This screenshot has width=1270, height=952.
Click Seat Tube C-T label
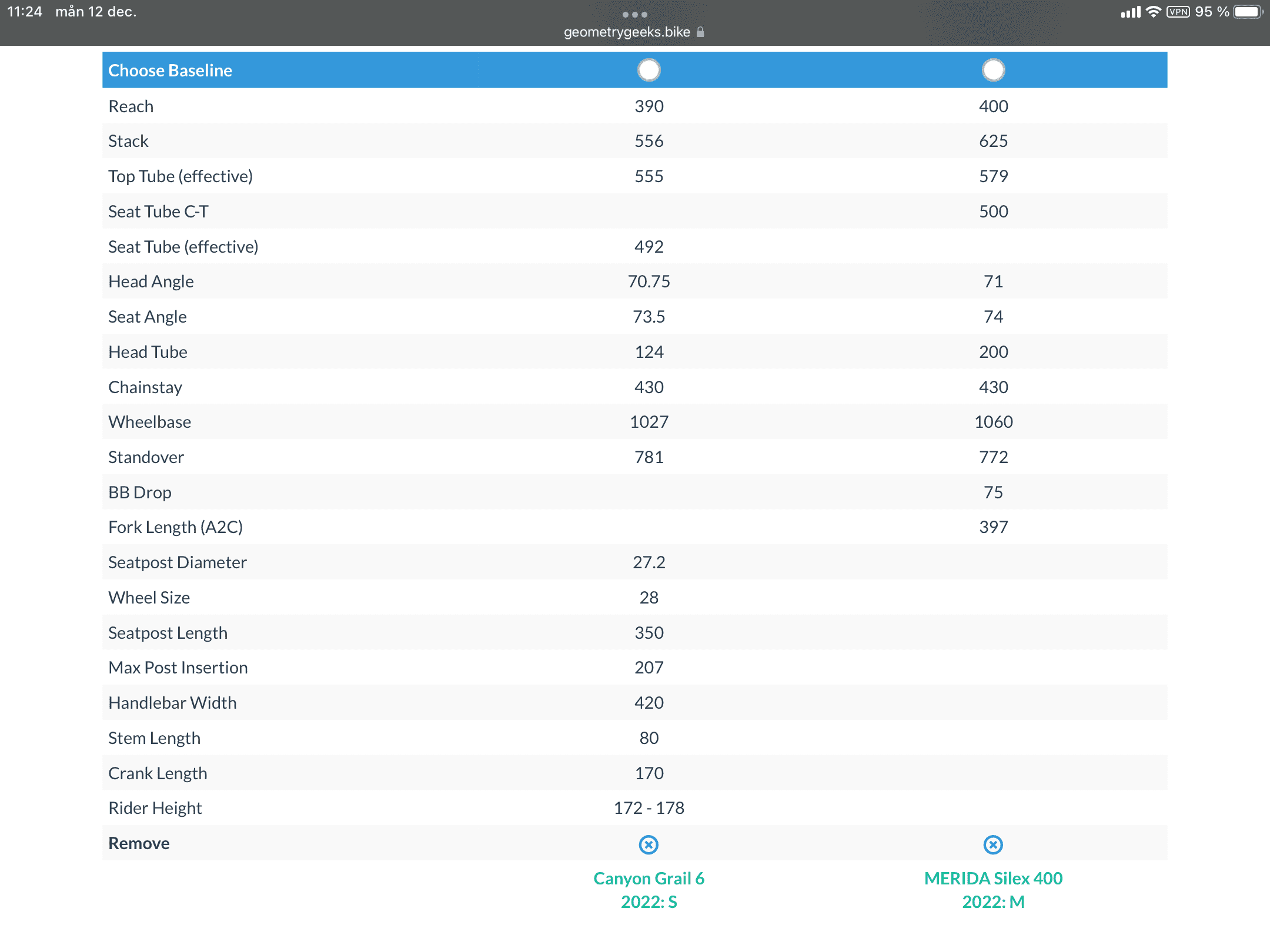(158, 212)
